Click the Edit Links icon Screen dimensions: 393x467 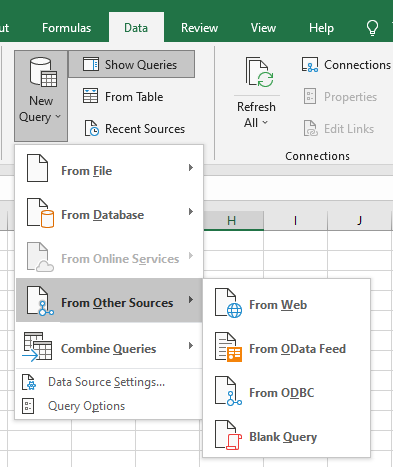310,128
